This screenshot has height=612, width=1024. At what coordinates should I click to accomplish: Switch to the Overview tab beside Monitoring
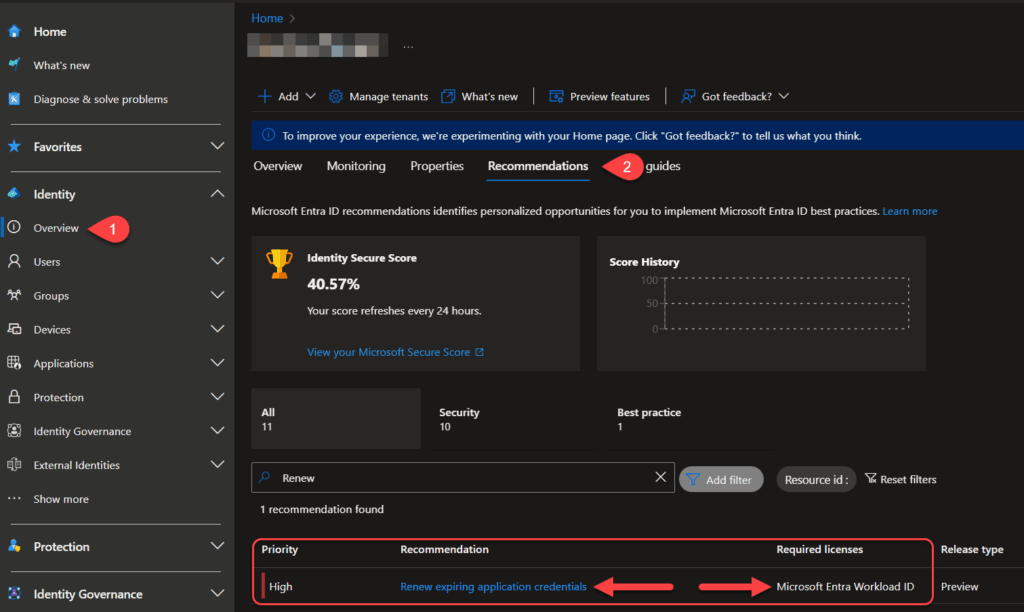pyautogui.click(x=278, y=166)
